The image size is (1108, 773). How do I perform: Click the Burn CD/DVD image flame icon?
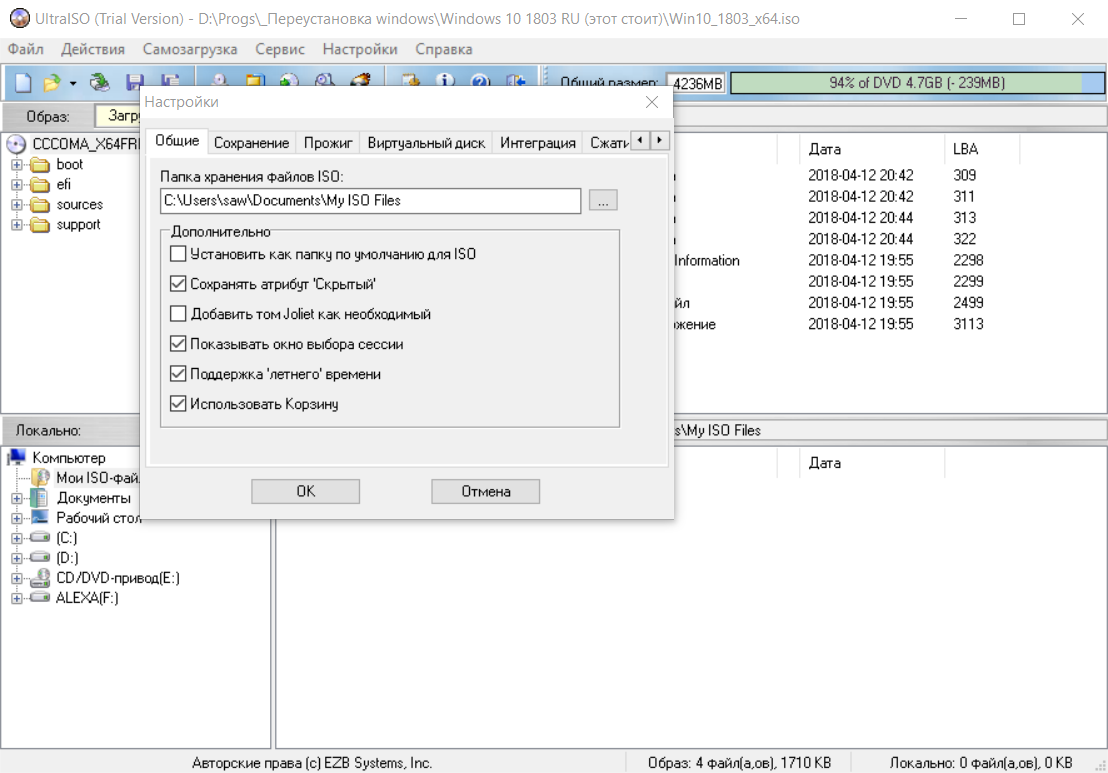(x=361, y=79)
